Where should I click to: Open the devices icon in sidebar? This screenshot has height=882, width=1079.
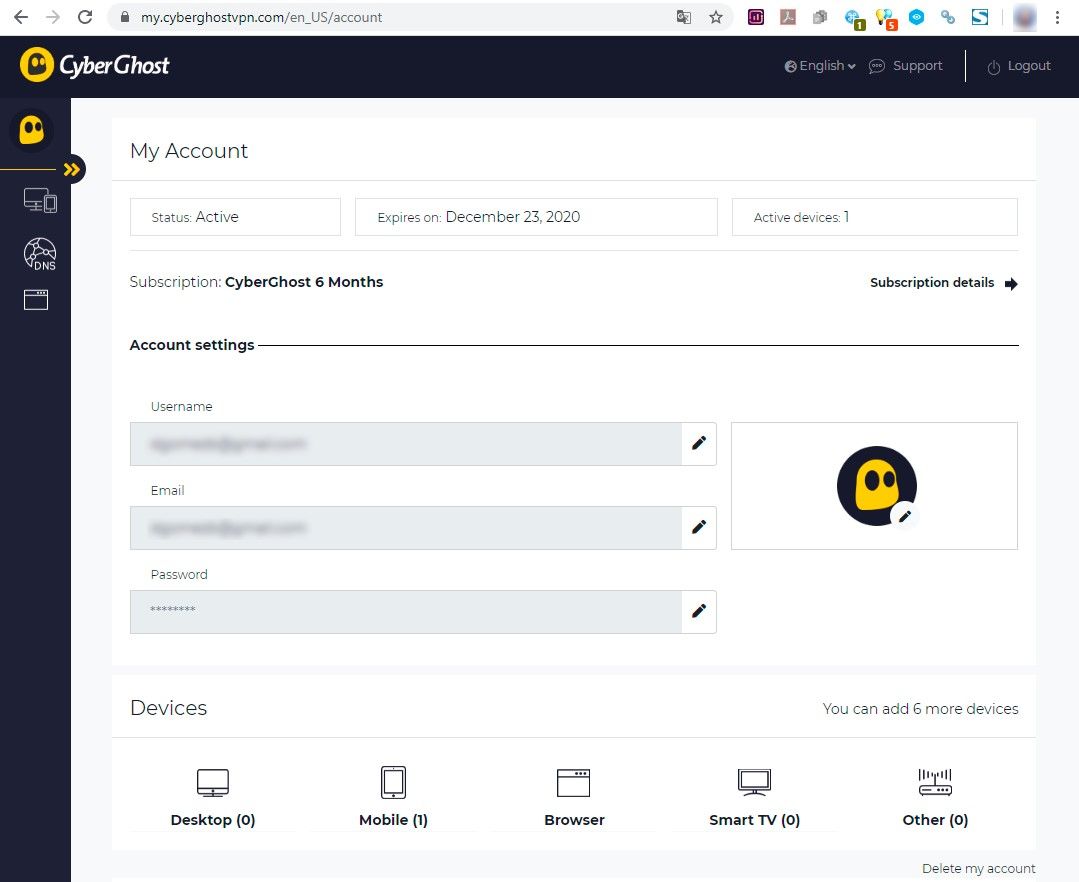pyautogui.click(x=40, y=200)
